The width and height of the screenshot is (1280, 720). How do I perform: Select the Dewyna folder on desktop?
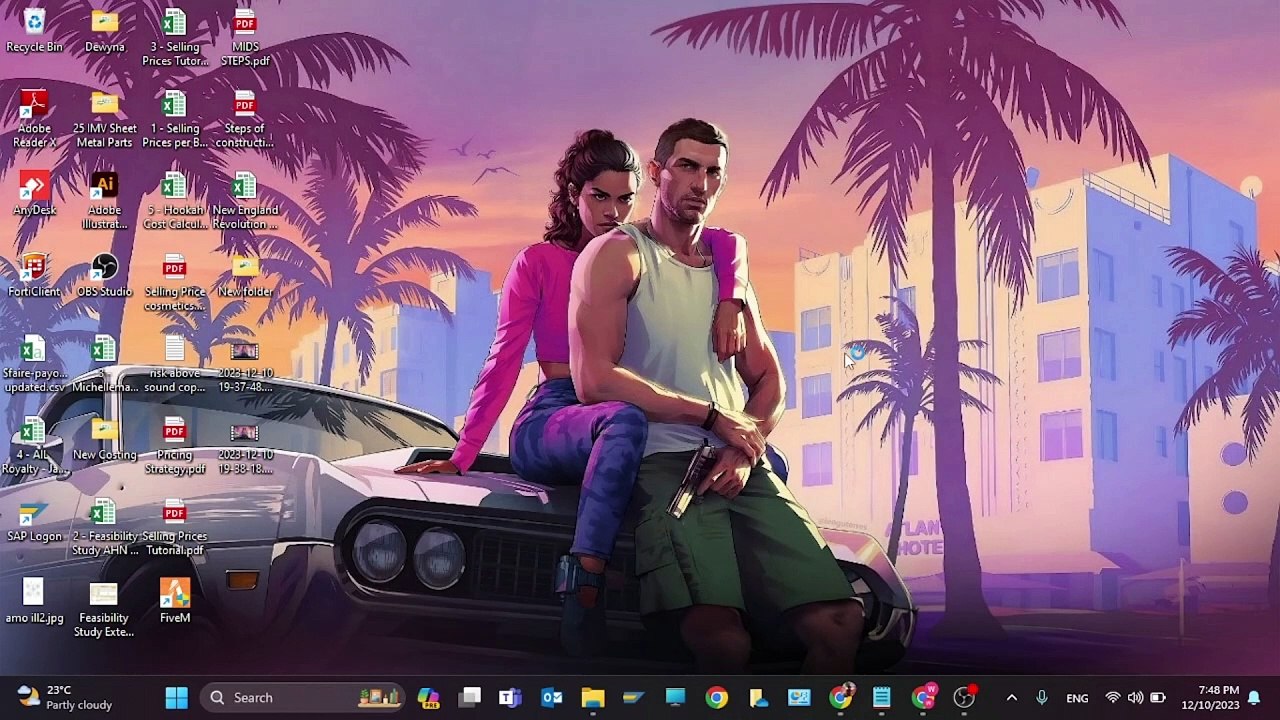(104, 31)
